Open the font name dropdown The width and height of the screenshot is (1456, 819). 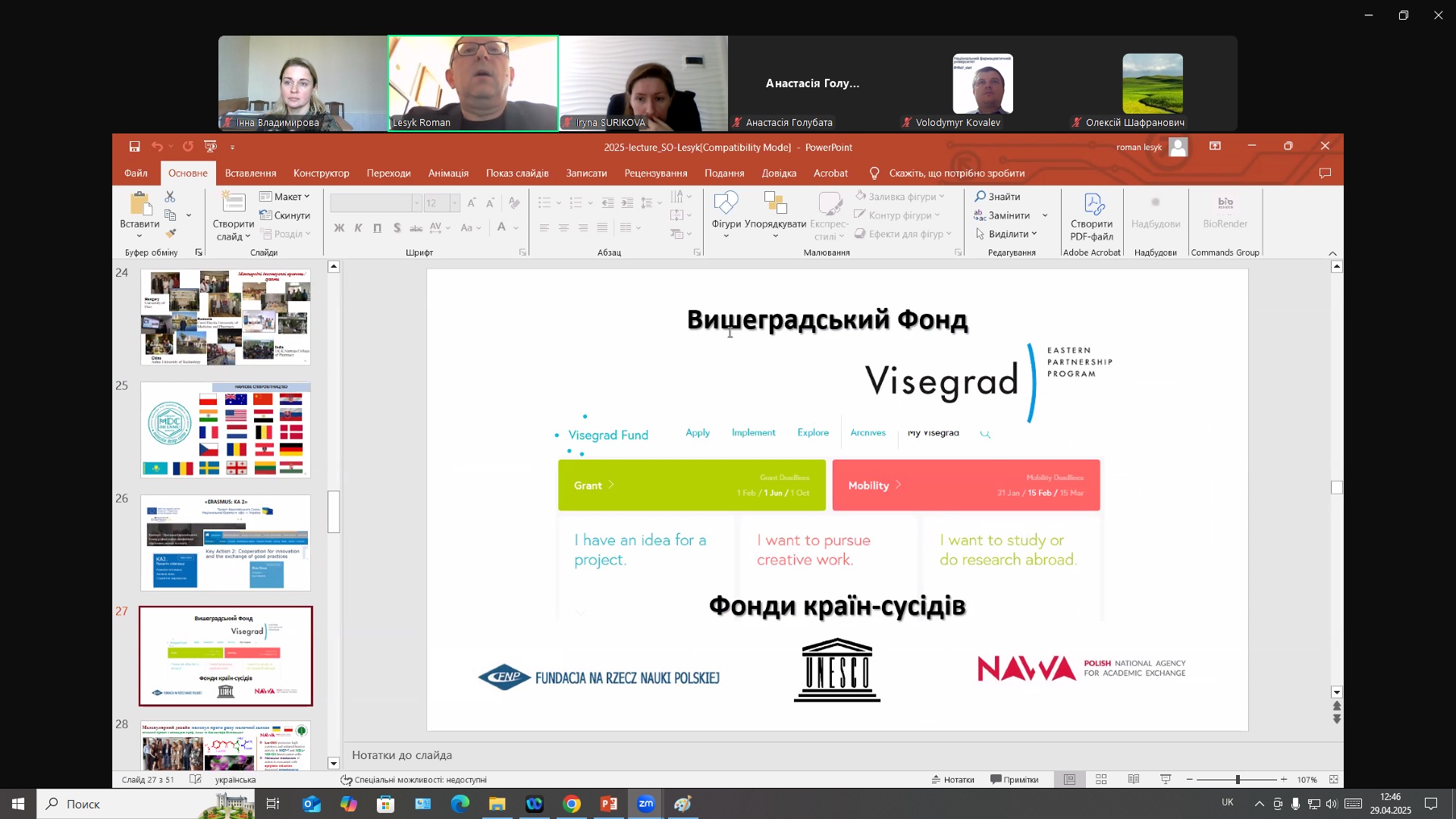point(416,202)
